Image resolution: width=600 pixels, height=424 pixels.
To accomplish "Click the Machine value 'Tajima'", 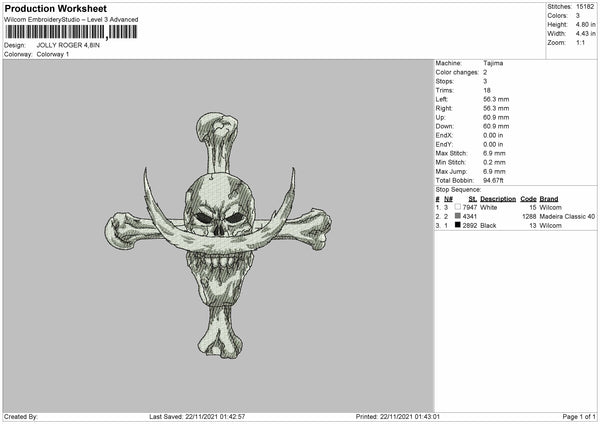I will (x=493, y=63).
